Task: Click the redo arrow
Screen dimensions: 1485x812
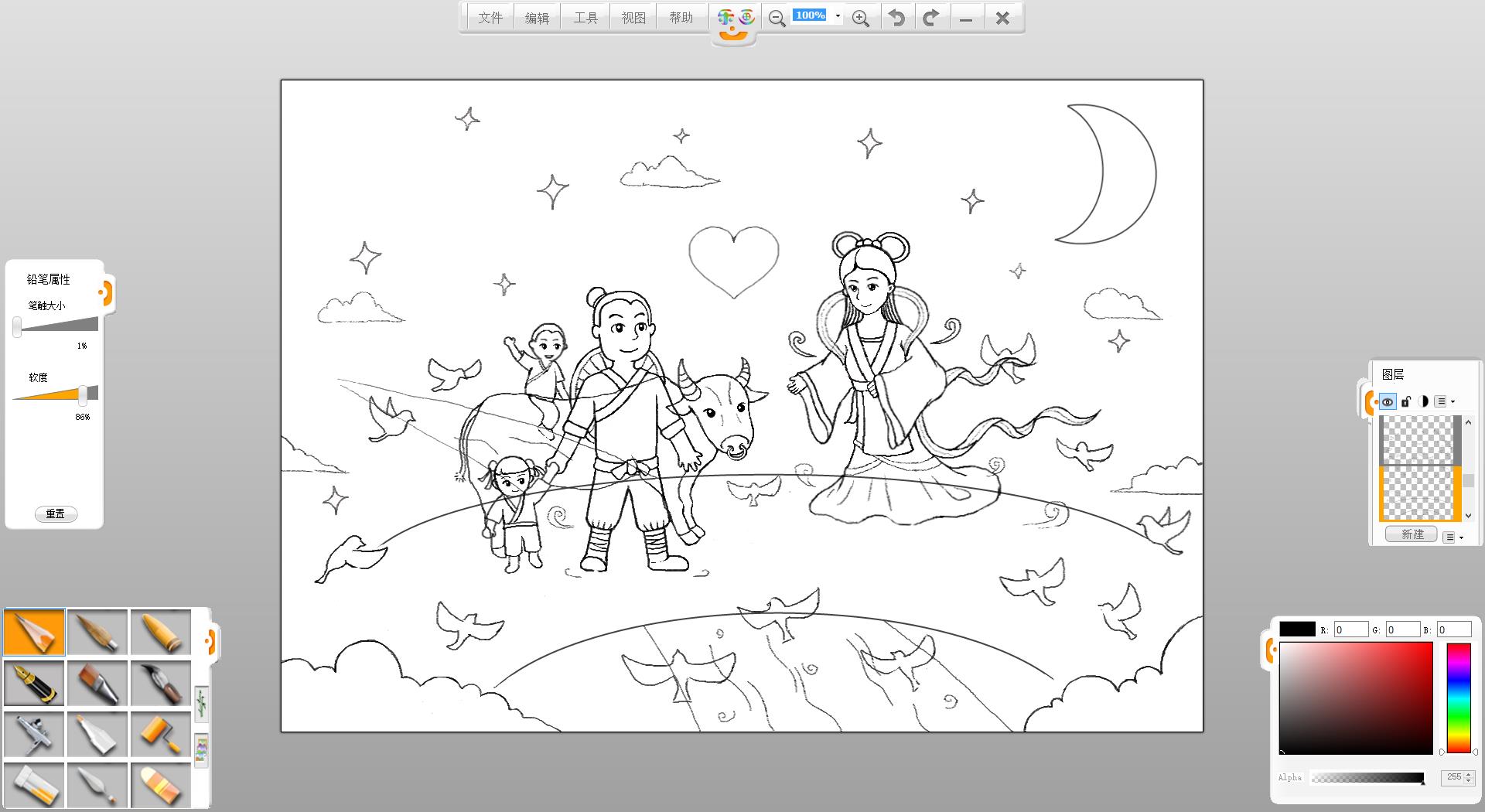Action: click(931, 18)
